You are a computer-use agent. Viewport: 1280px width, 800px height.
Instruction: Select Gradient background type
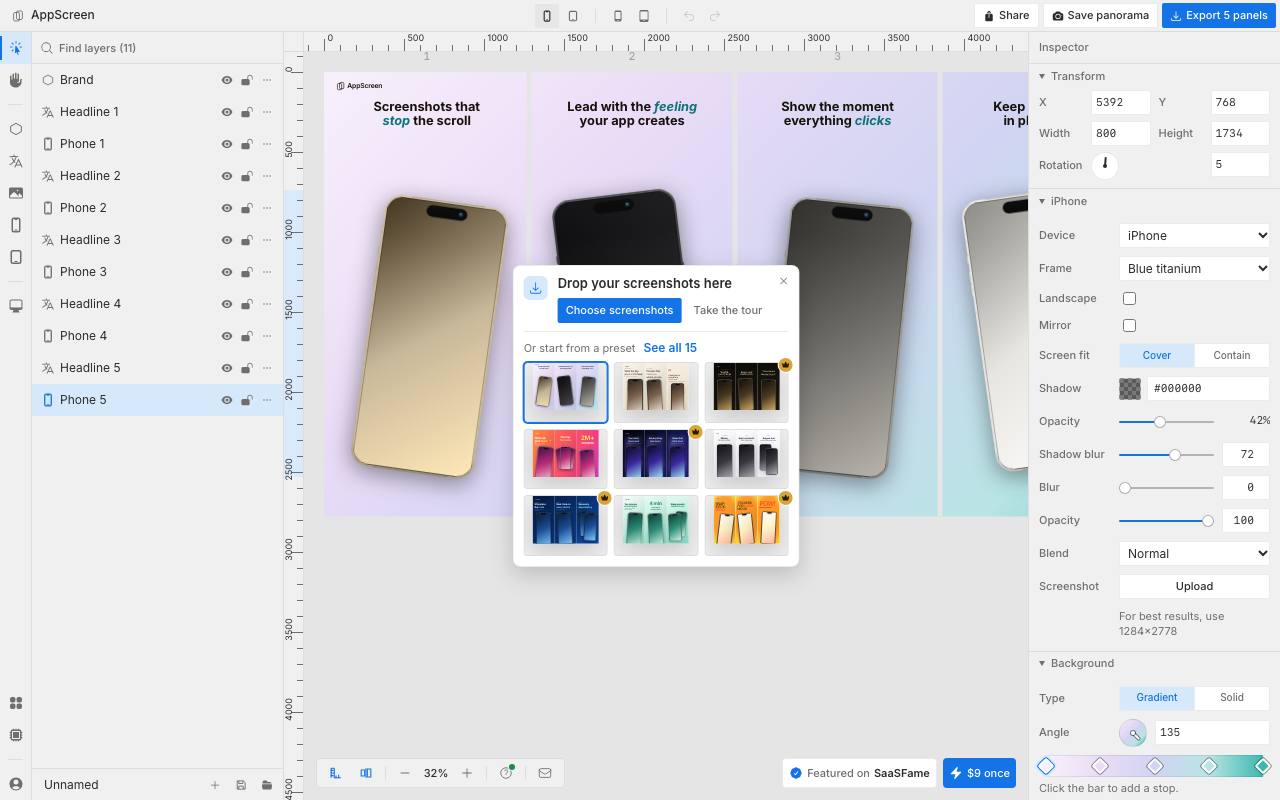coord(1157,697)
